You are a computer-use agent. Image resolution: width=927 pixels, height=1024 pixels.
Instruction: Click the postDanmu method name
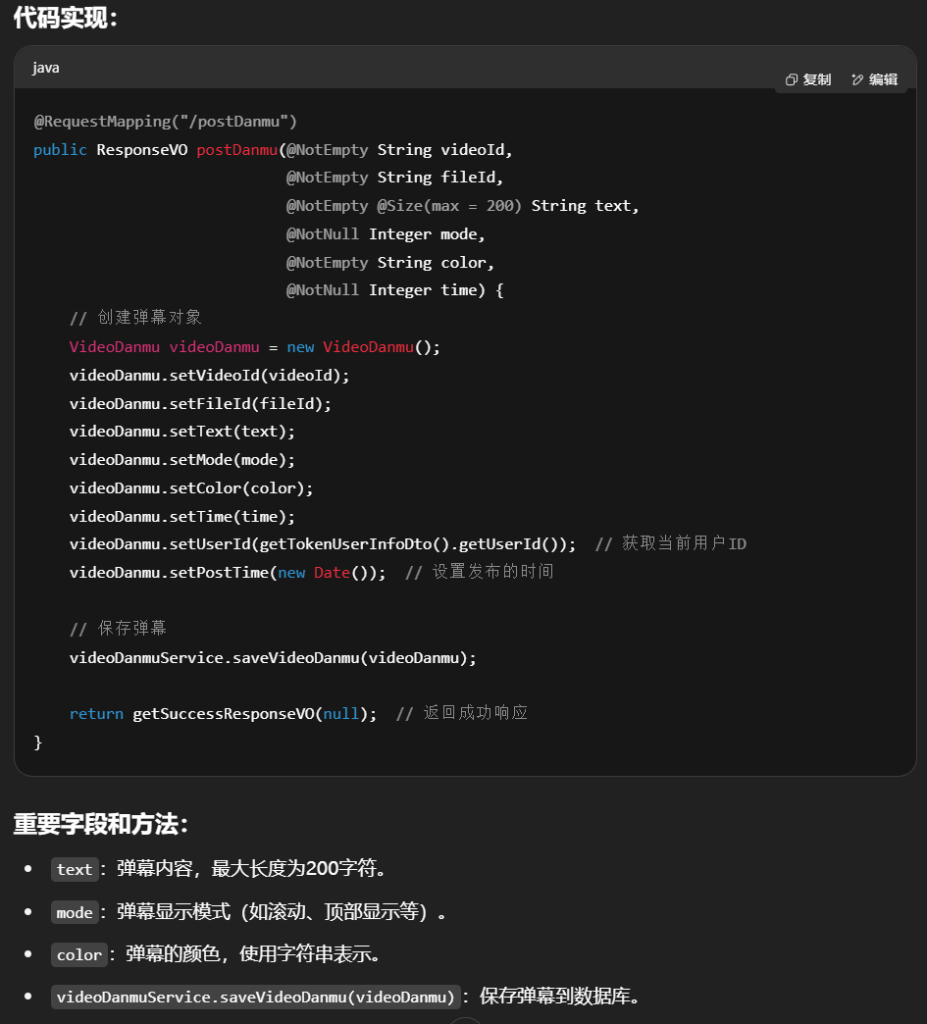[x=236, y=150]
